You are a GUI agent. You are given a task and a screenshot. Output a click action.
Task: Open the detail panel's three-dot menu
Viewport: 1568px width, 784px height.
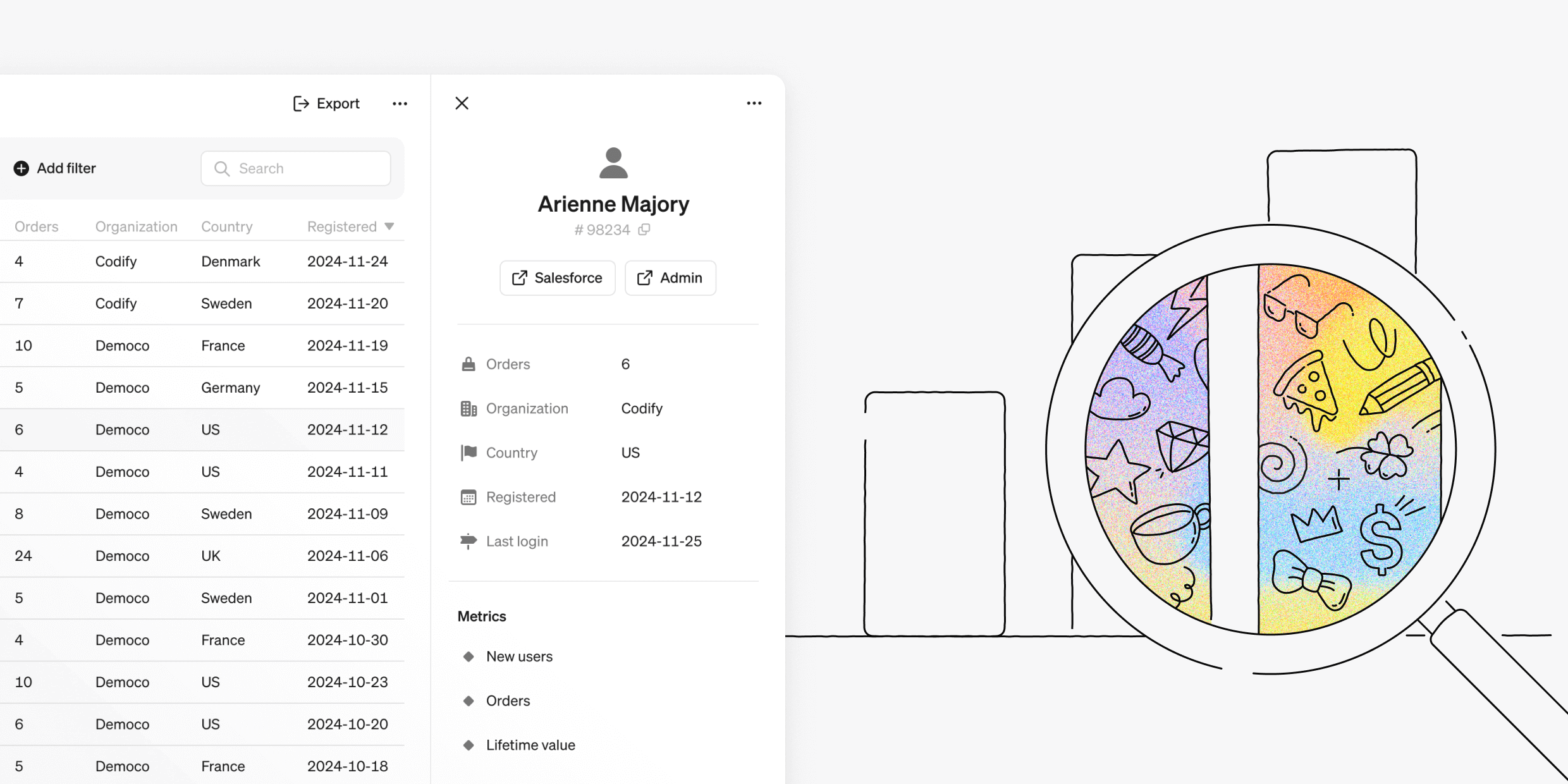[x=754, y=104]
